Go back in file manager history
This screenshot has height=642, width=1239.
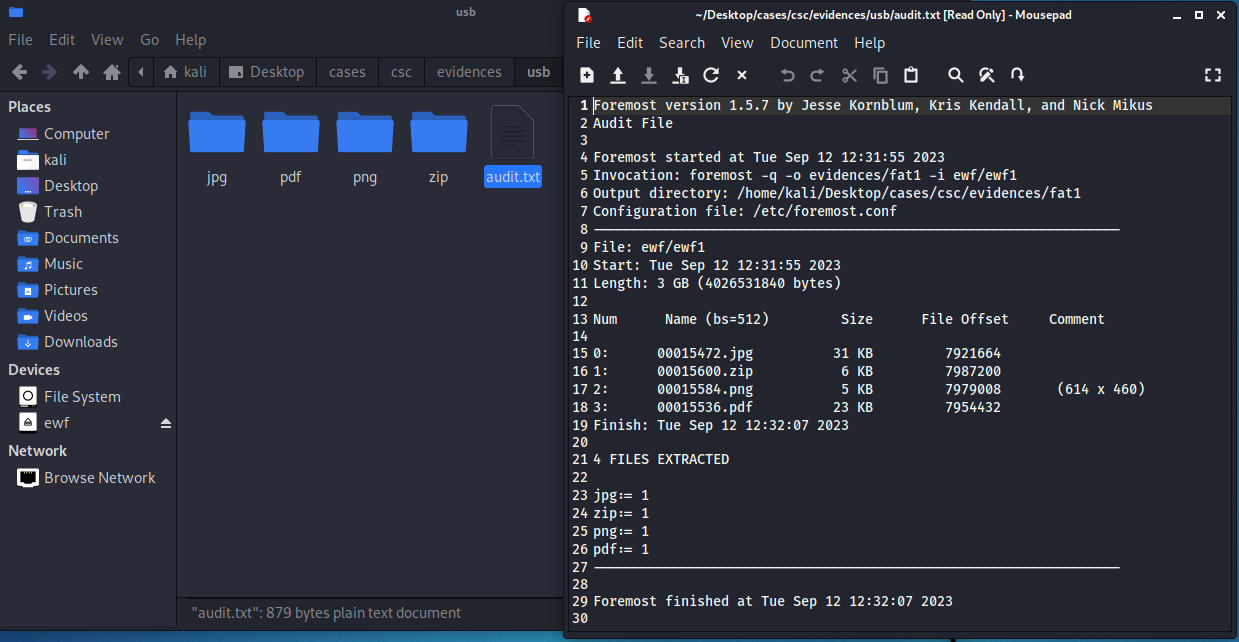[x=19, y=72]
